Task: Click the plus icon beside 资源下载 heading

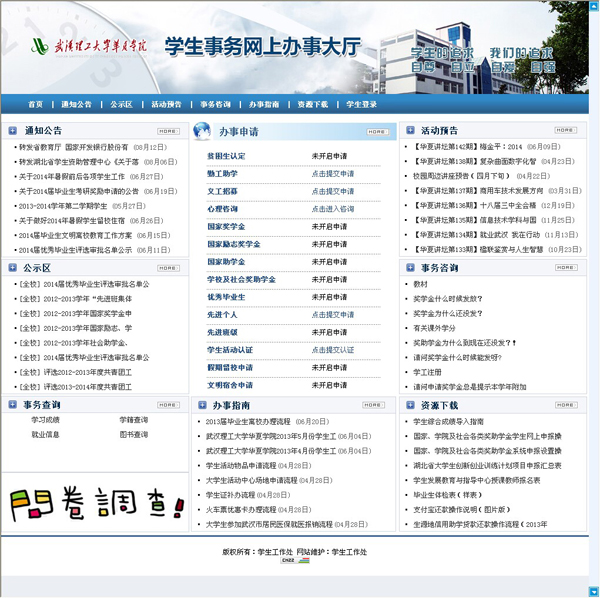Action: click(410, 405)
